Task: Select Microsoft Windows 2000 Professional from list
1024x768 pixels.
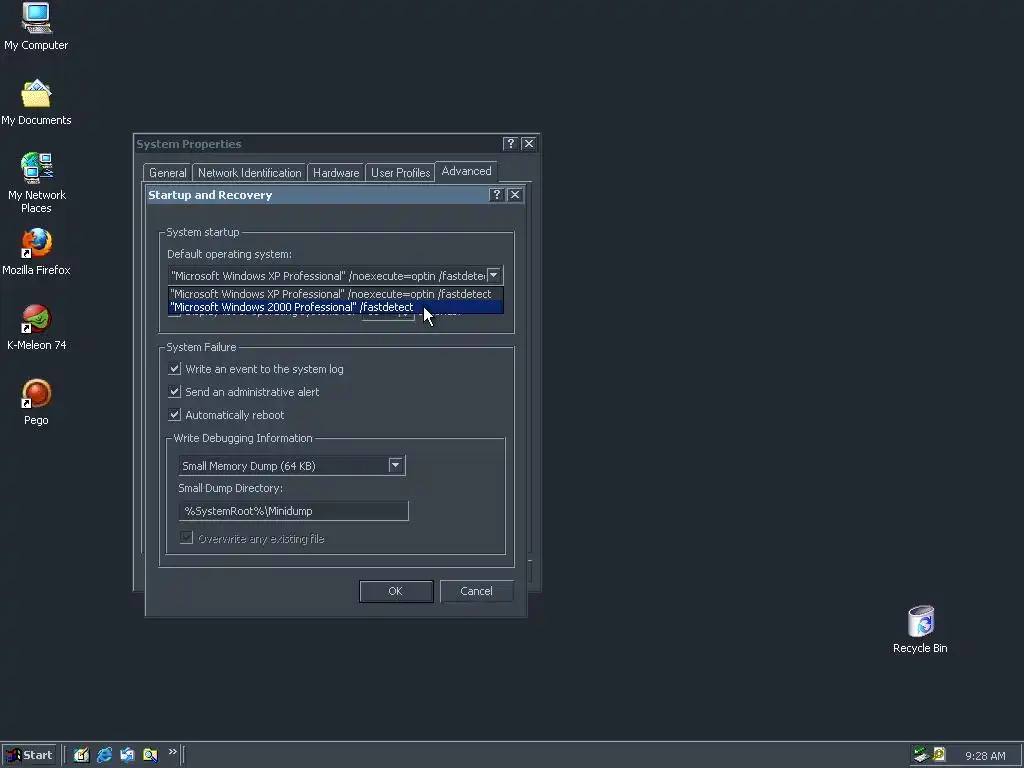Action: (x=336, y=307)
